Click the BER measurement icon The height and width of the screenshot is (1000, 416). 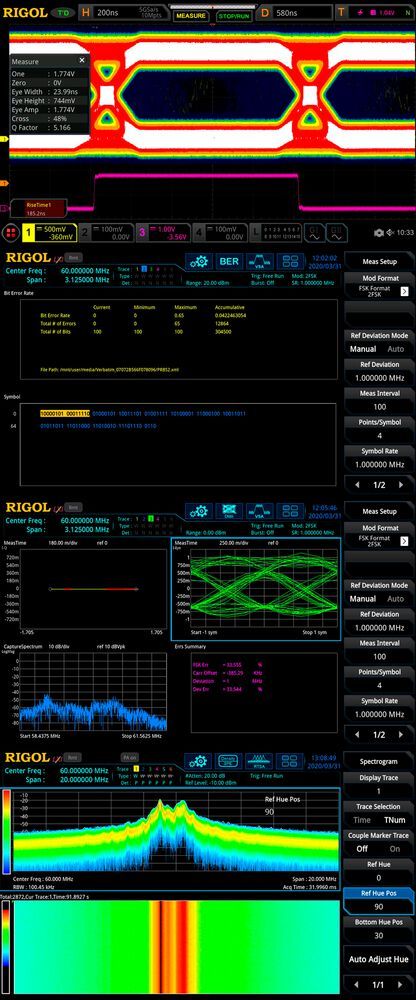coord(230,261)
